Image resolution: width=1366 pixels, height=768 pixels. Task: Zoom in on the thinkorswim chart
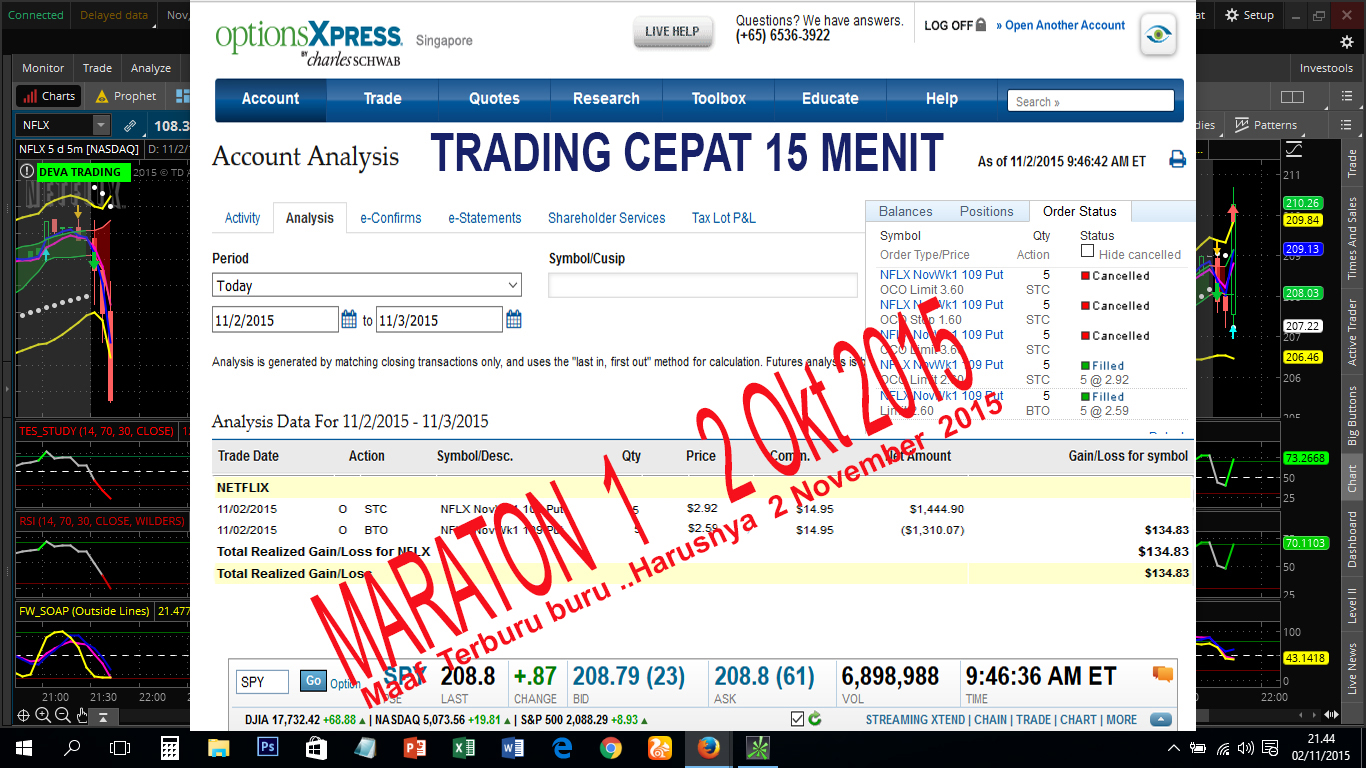(42, 715)
